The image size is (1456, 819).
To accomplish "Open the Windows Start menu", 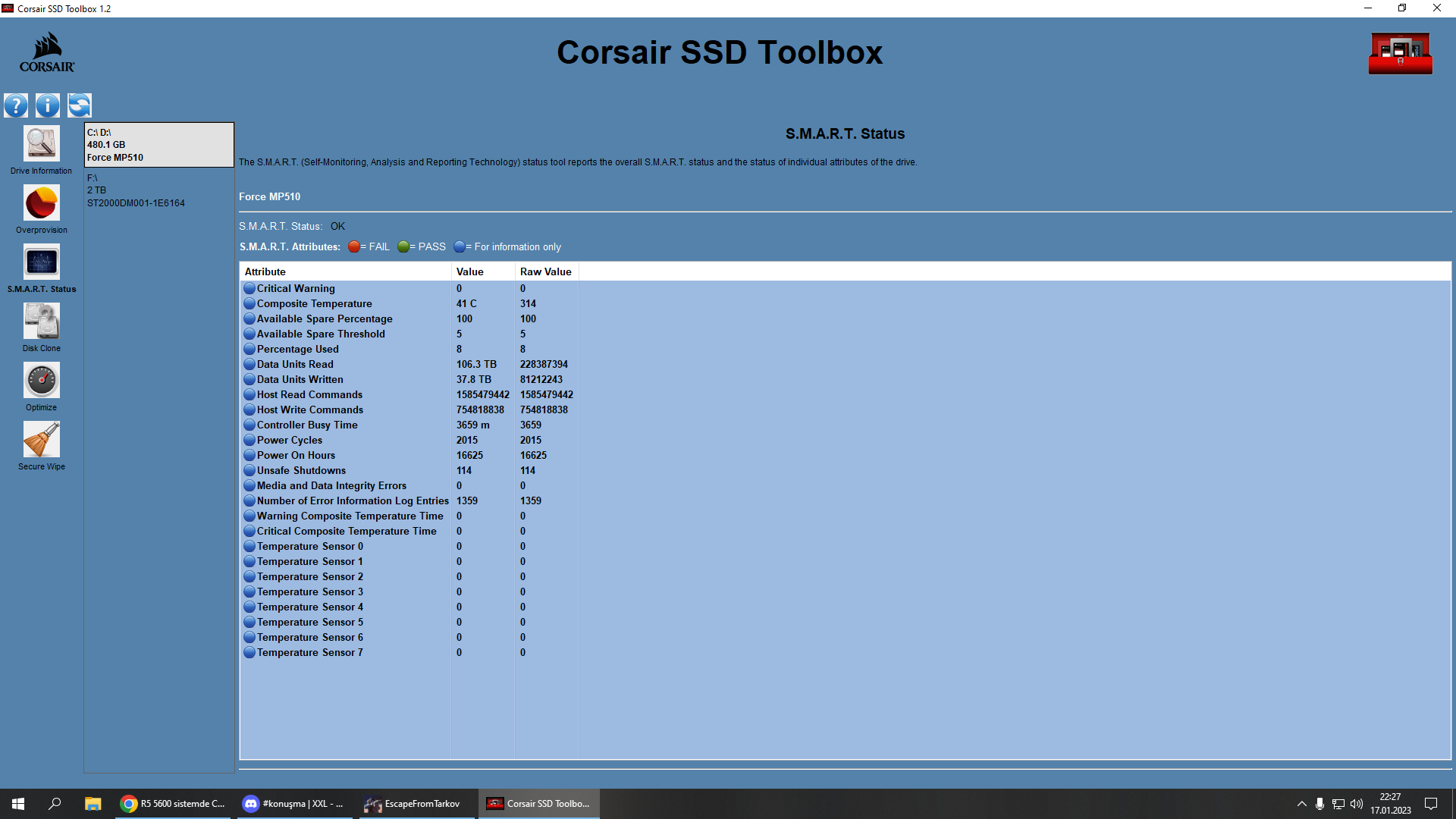I will point(18,804).
